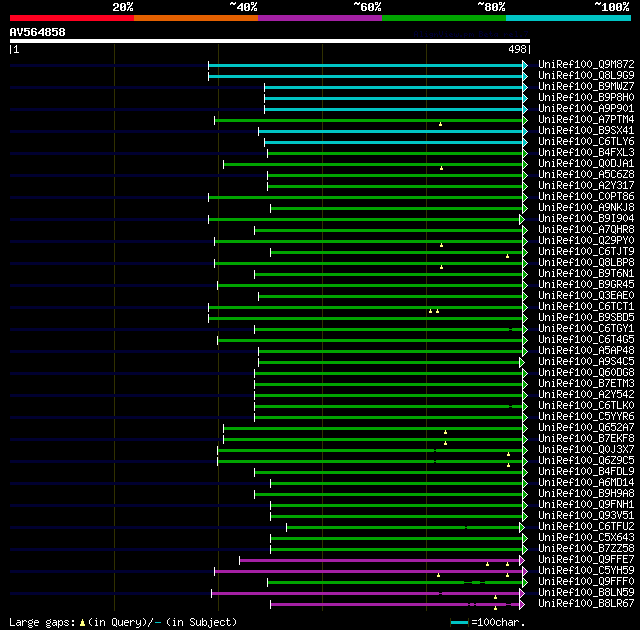Open UniRef100_A2Y317 entry
640x630 pixels.
pyautogui.click(x=586, y=186)
